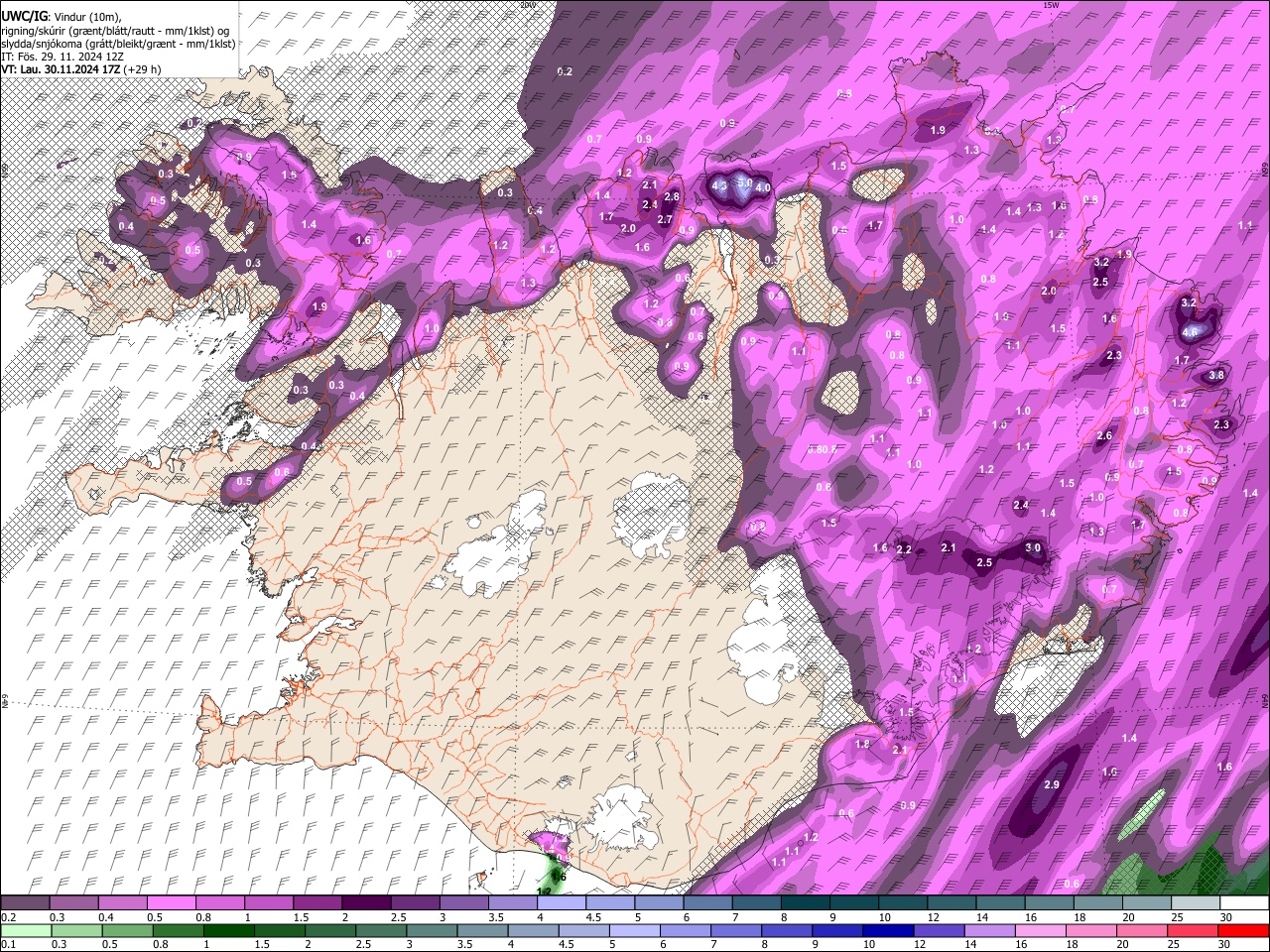Pick the light lavender 4 swatch in upper legend
1270x952 pixels.
coord(562,903)
